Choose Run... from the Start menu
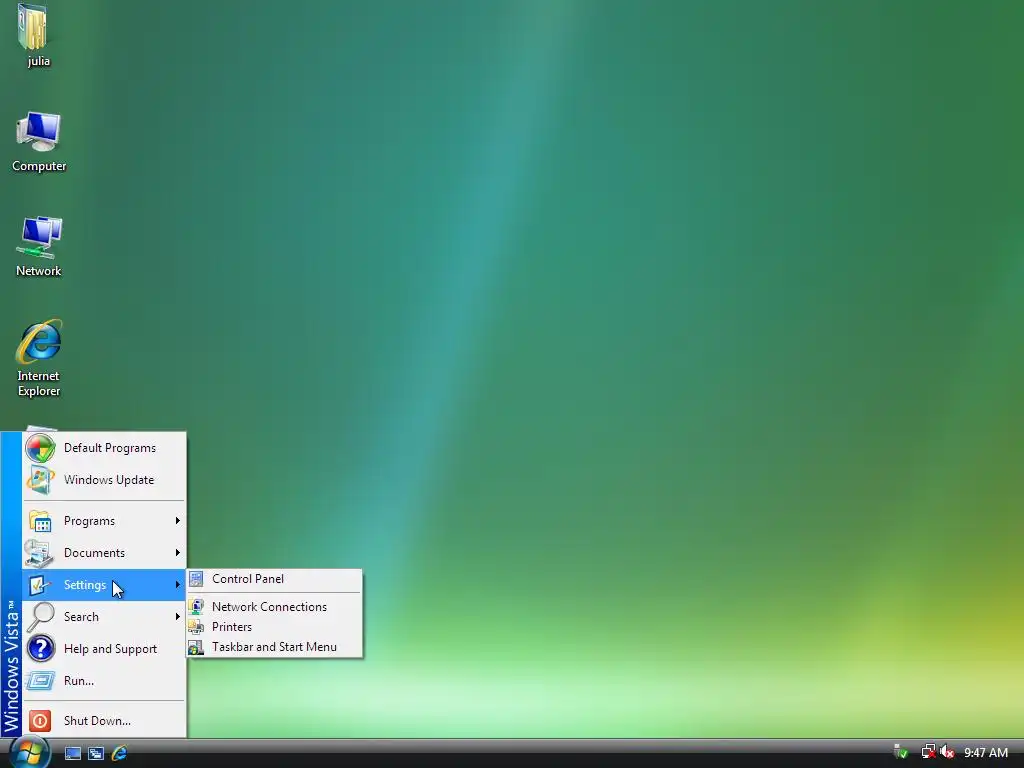 coord(104,680)
